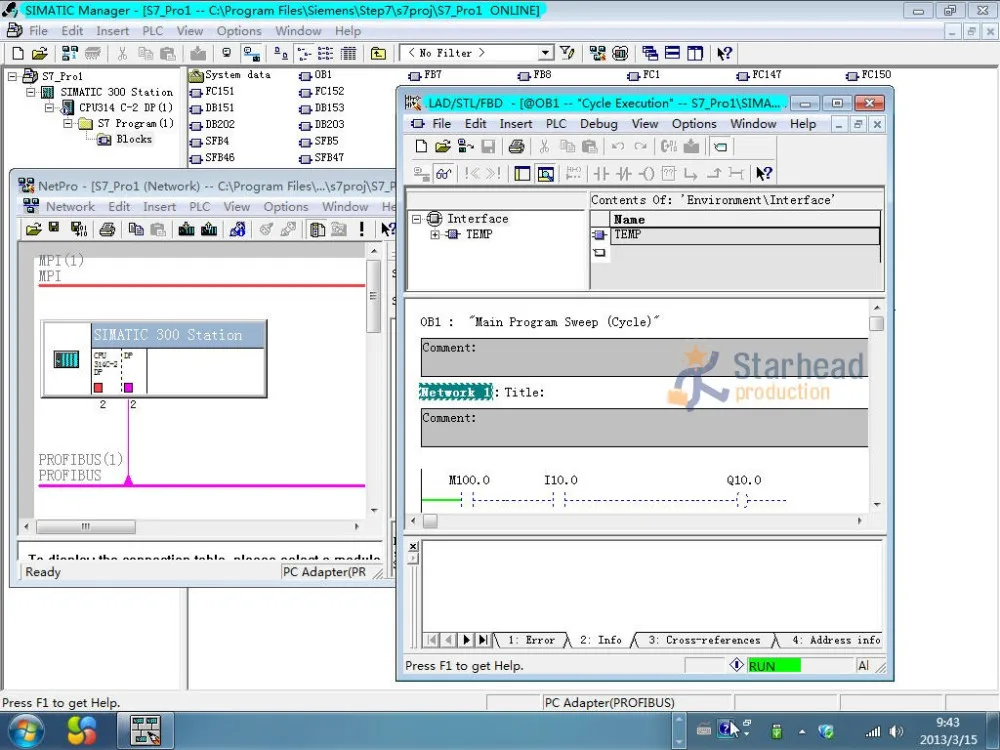The height and width of the screenshot is (750, 1000).
Task: Click Tile Vertically icon in SIMATIC Manager
Action: (695, 54)
